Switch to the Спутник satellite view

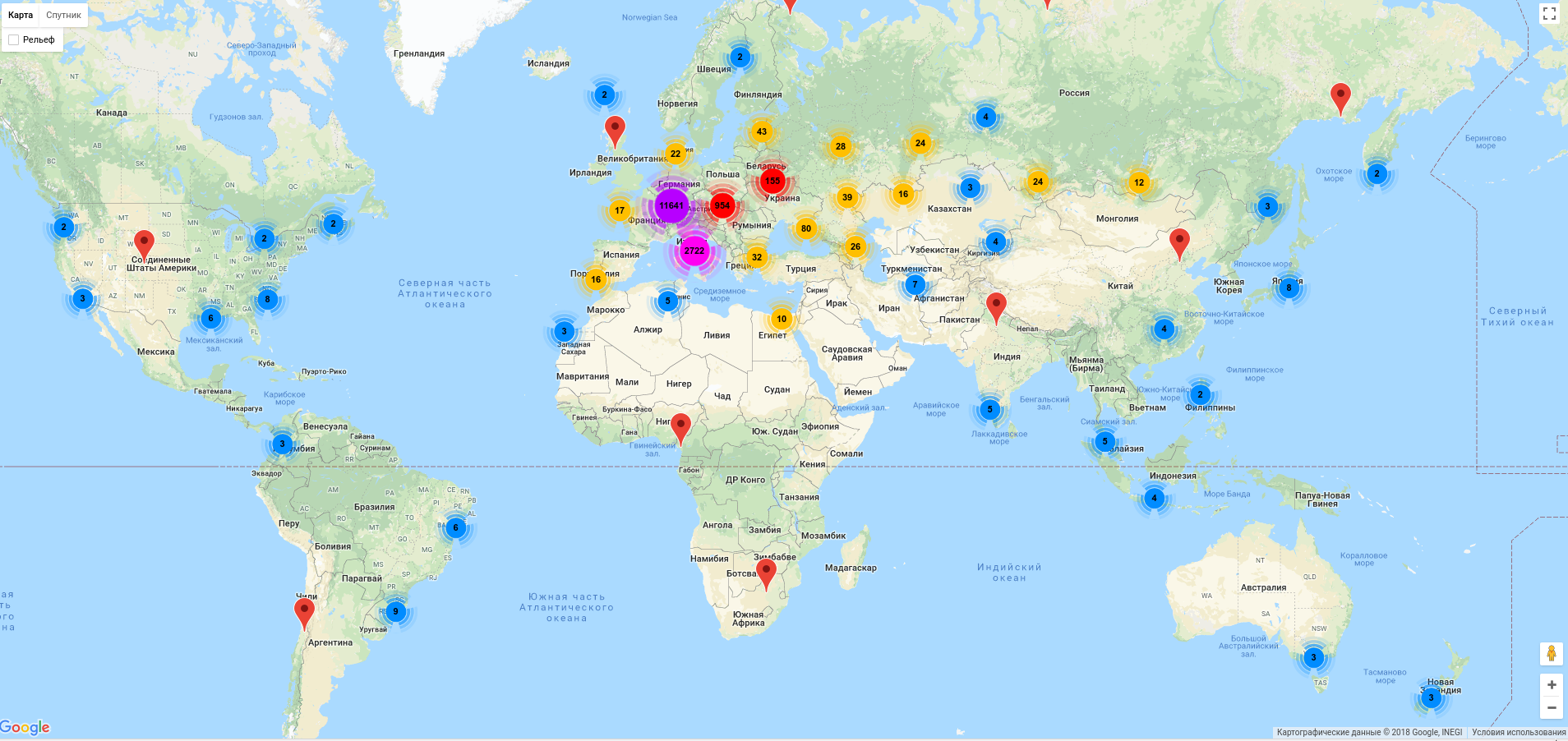[x=63, y=15]
